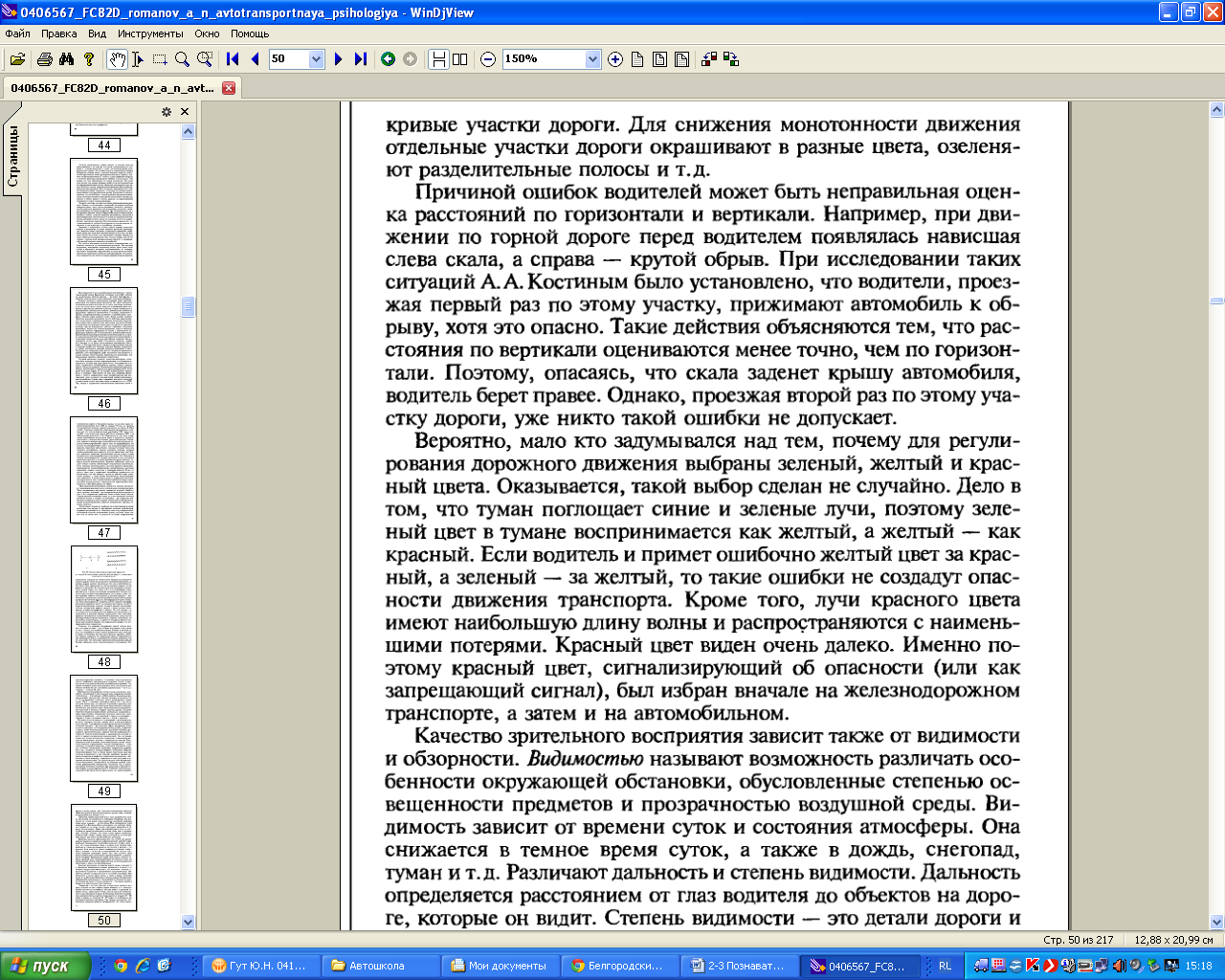Click the fit page icon
This screenshot has width=1225, height=980.
click(x=659, y=59)
